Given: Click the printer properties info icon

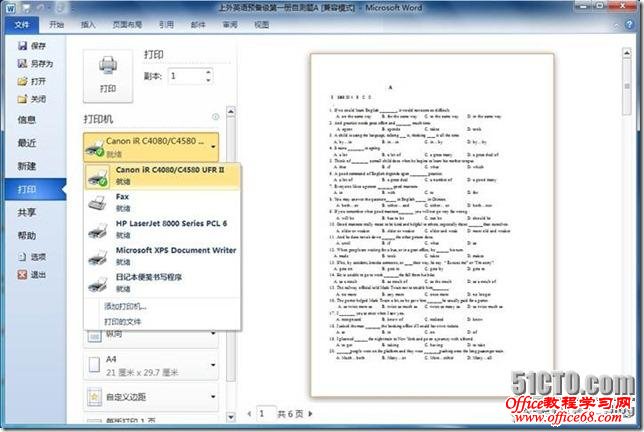Looking at the screenshot, I should click(x=215, y=117).
